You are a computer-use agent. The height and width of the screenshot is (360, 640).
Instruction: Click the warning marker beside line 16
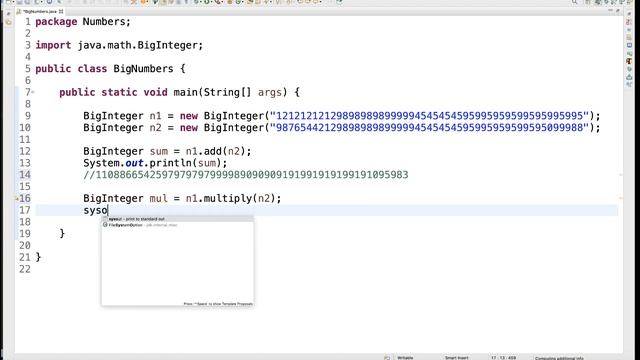[17, 198]
